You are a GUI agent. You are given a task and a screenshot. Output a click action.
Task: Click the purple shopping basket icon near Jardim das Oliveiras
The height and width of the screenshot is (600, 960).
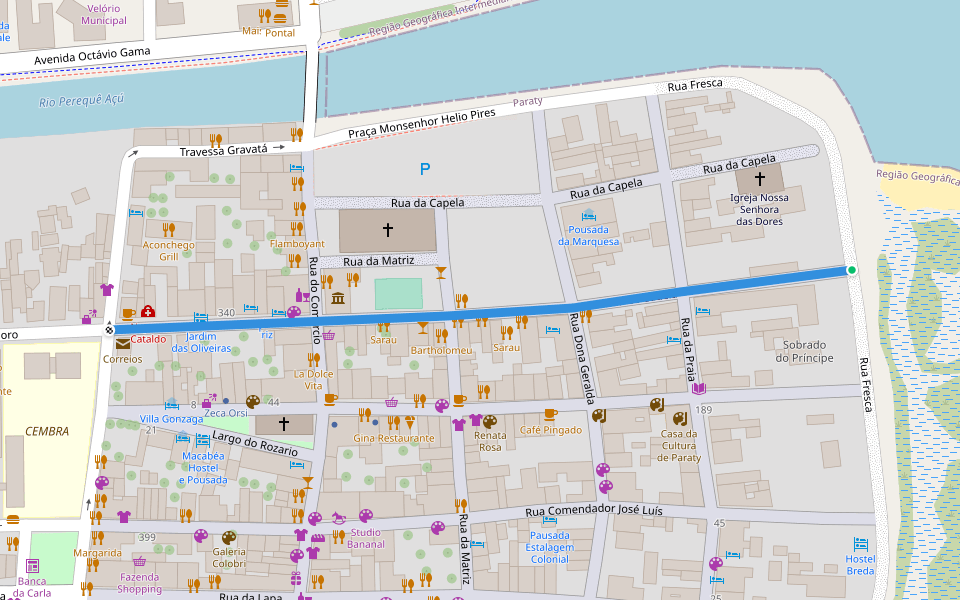coord(329,335)
